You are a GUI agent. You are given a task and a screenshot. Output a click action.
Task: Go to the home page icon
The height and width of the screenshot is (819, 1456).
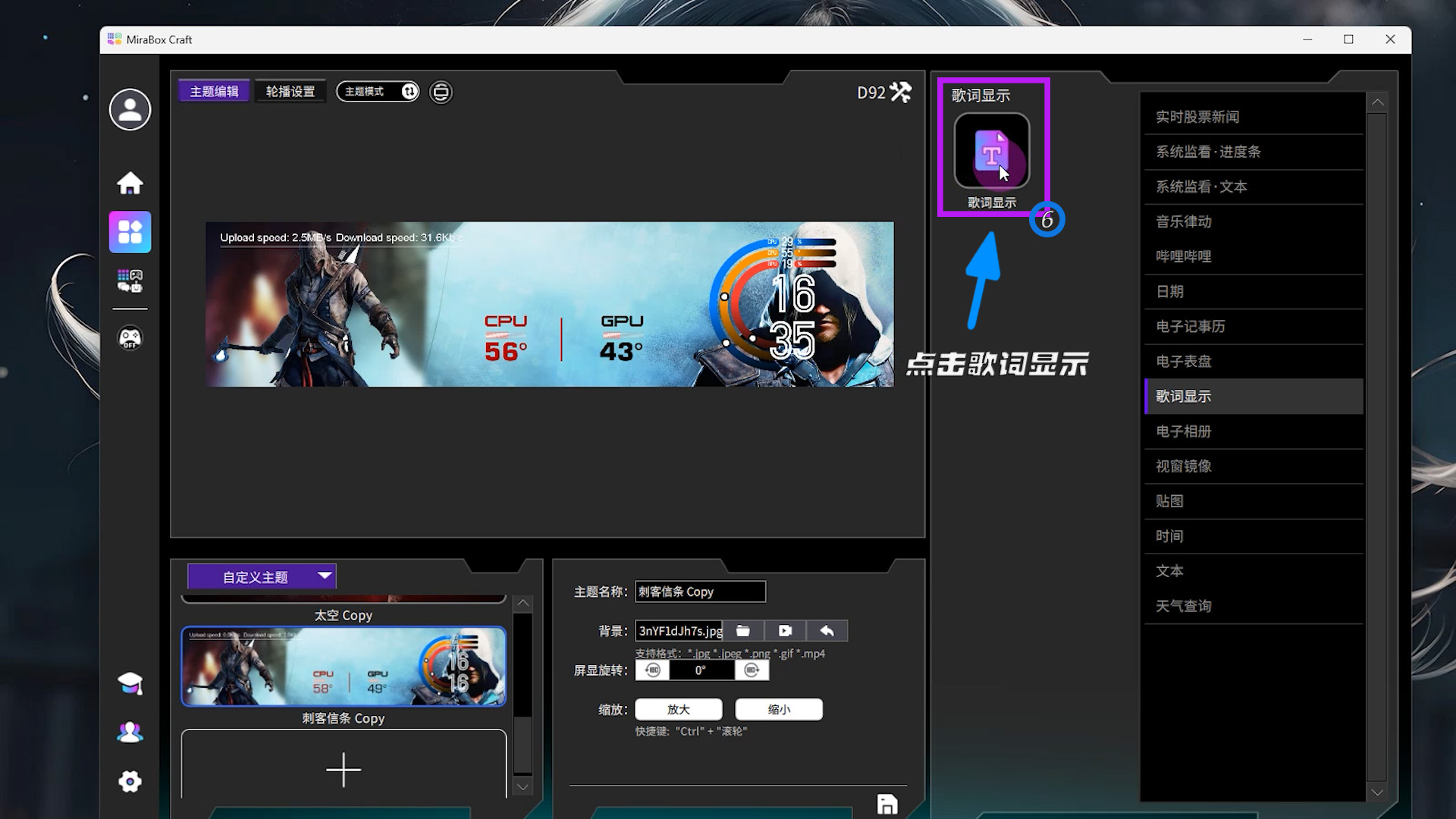[130, 183]
